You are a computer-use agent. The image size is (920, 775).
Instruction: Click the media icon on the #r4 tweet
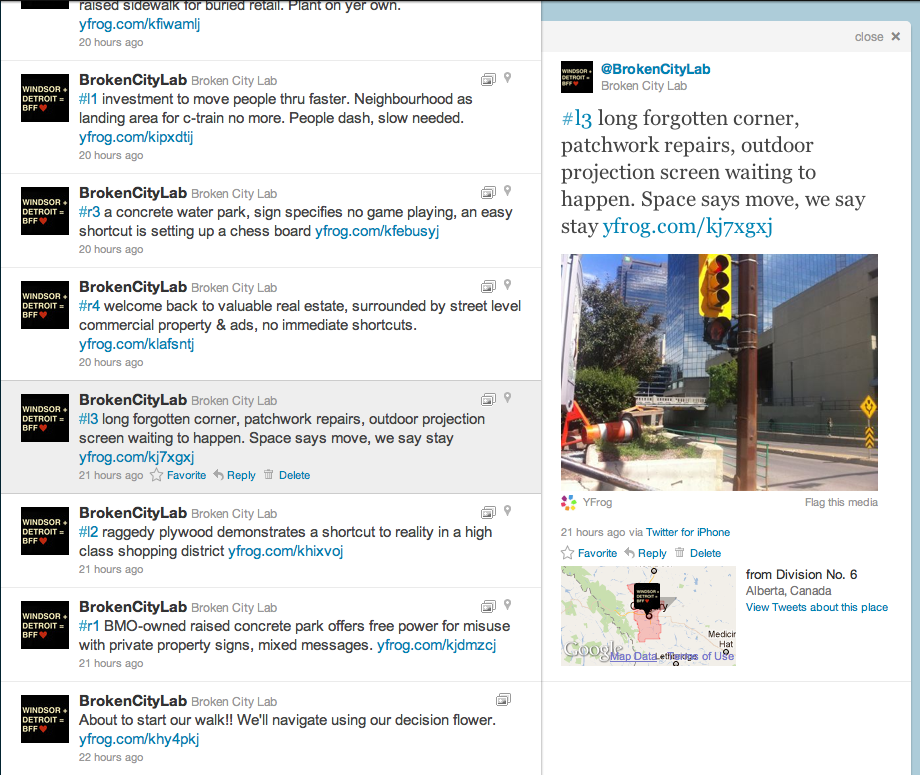coord(489,285)
